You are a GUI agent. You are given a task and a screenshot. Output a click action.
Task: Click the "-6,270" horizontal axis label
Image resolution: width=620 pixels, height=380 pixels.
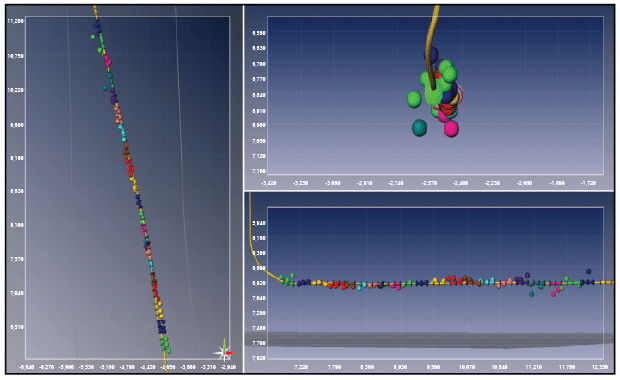click(47, 367)
